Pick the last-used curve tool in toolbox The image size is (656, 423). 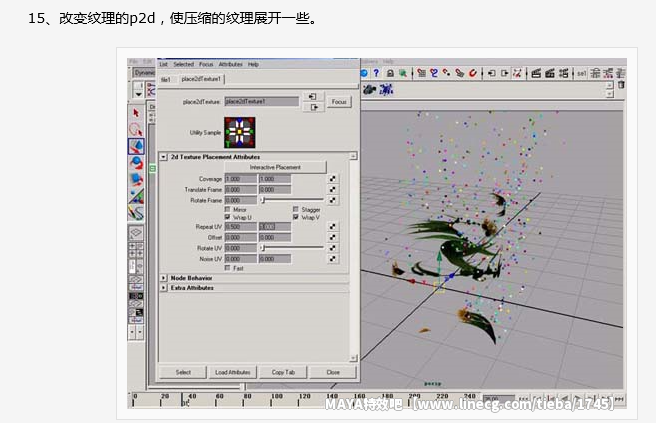(x=136, y=213)
